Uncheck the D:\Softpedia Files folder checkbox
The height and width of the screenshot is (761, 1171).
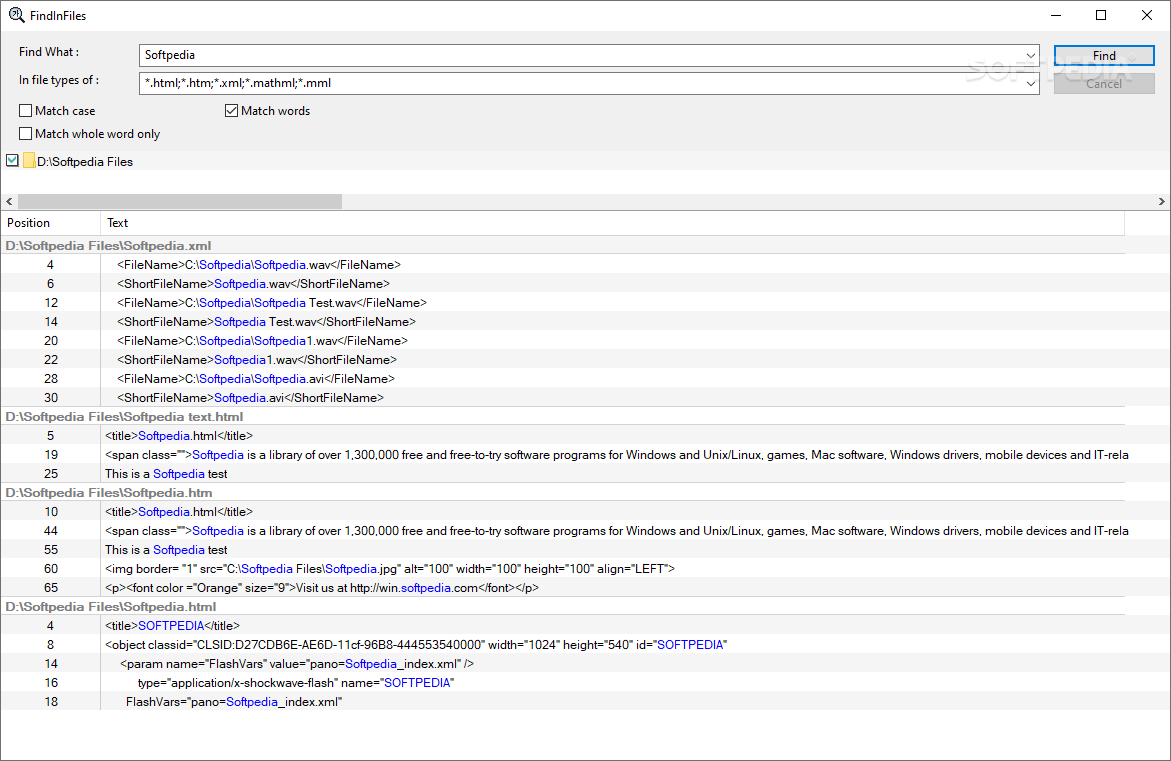coord(13,161)
